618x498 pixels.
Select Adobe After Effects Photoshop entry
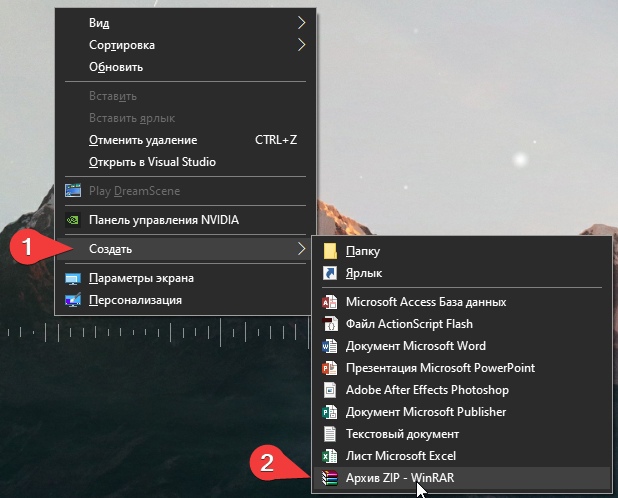462,390
